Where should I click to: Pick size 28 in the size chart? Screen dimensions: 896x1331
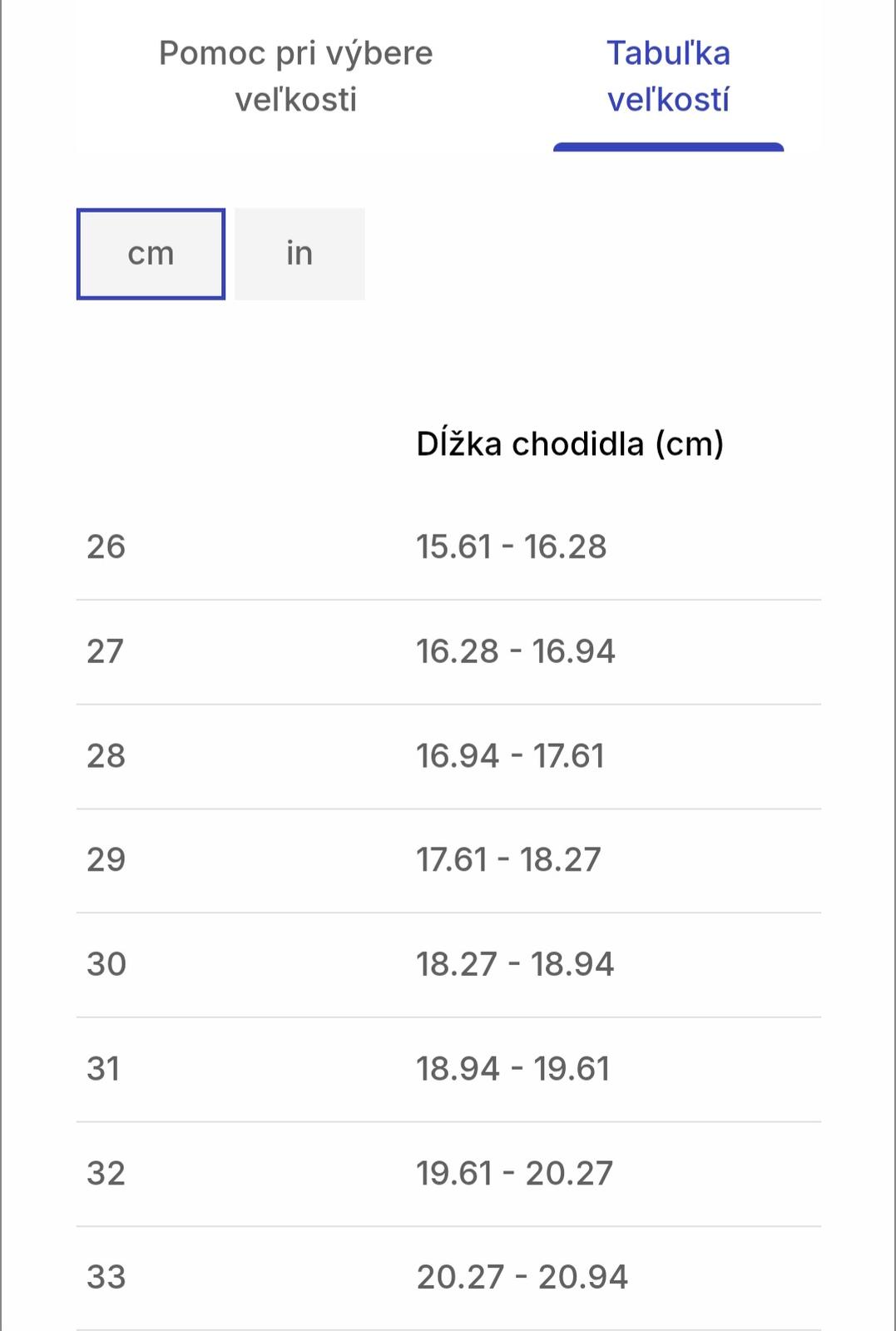coord(106,756)
